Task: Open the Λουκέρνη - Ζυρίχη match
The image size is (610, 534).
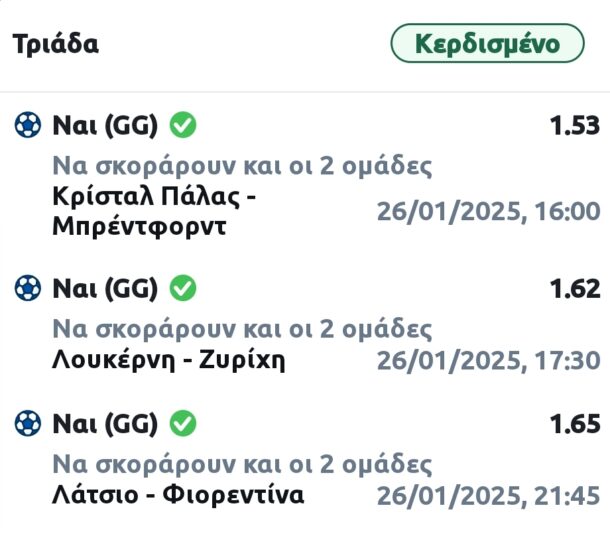Action: coord(168,360)
